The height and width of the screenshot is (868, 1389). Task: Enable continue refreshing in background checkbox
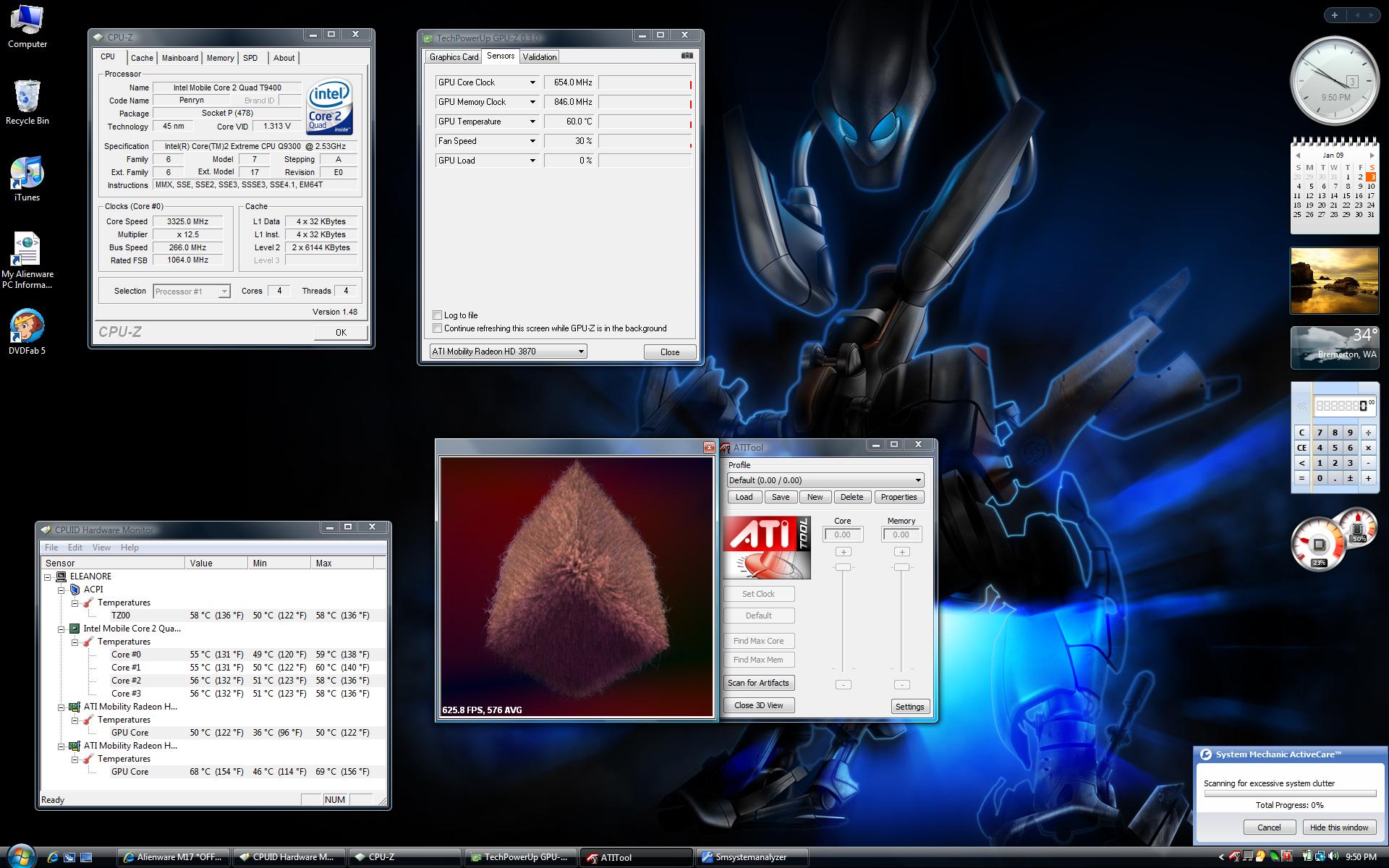(437, 328)
